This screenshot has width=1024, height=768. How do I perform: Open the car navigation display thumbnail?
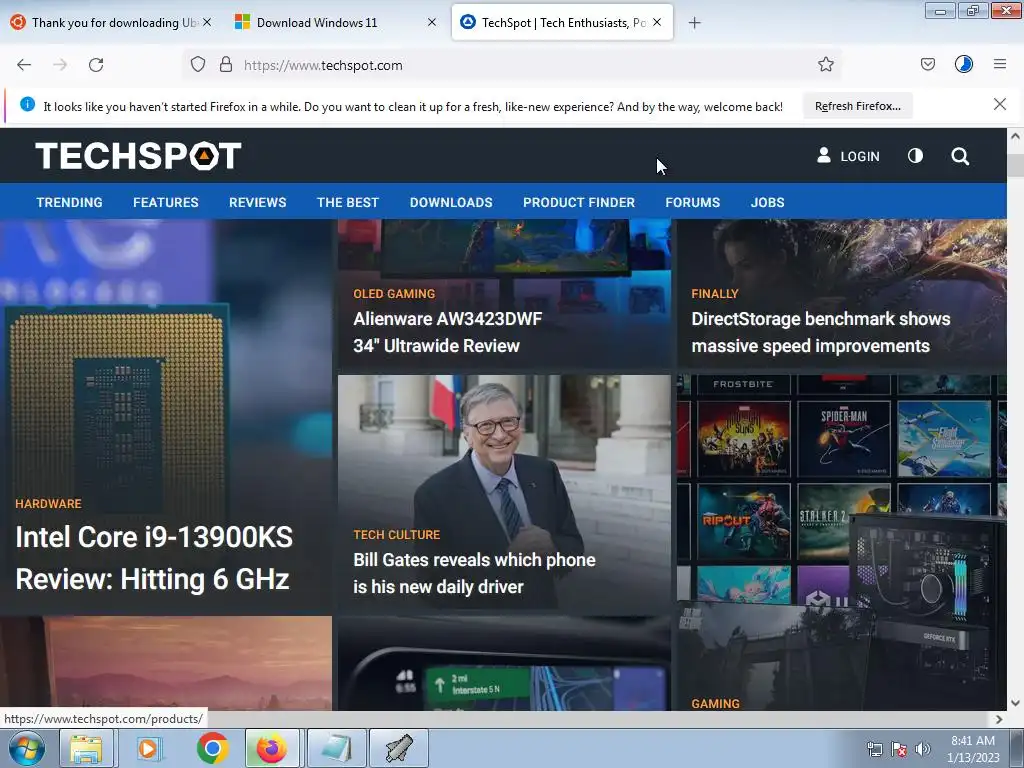pyautogui.click(x=504, y=664)
